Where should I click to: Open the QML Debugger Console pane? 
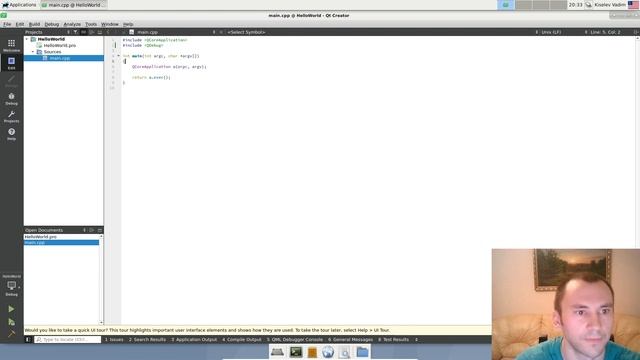pyautogui.click(x=295, y=340)
